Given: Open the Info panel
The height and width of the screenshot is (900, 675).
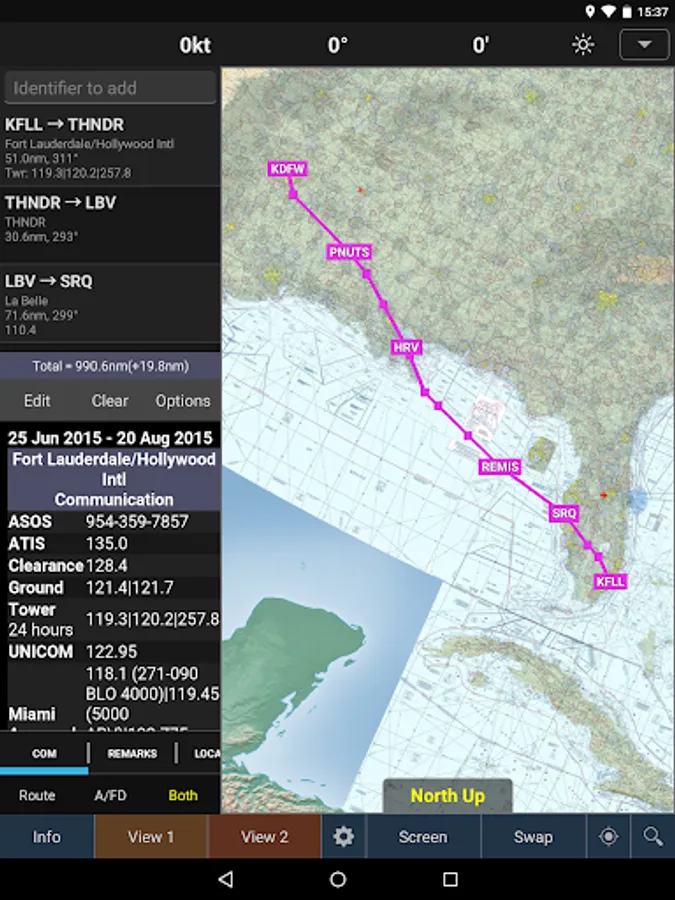Looking at the screenshot, I should pos(46,836).
